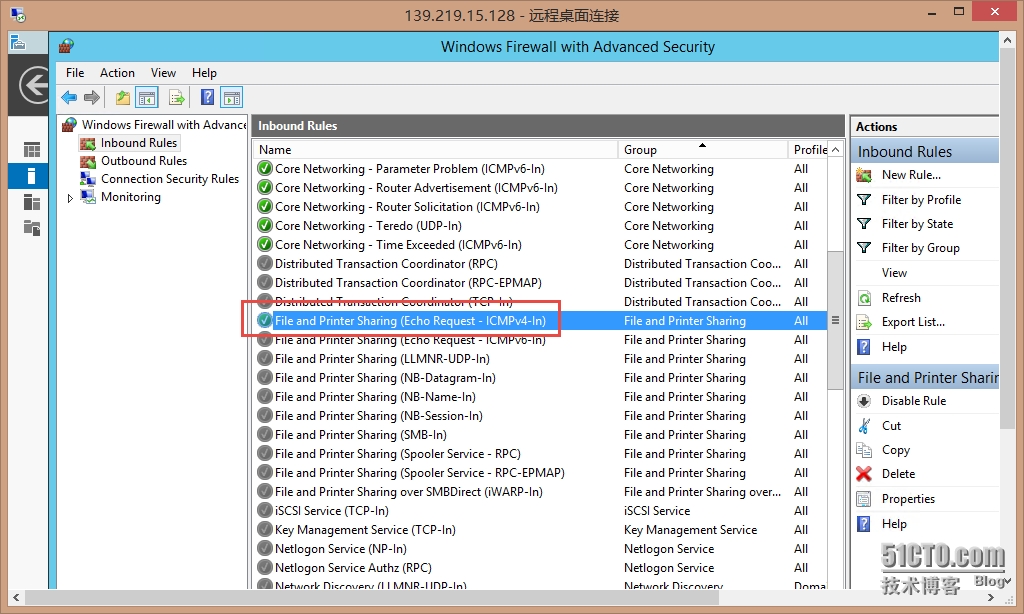
Task: Open the View submenu in Actions
Action: (894, 273)
